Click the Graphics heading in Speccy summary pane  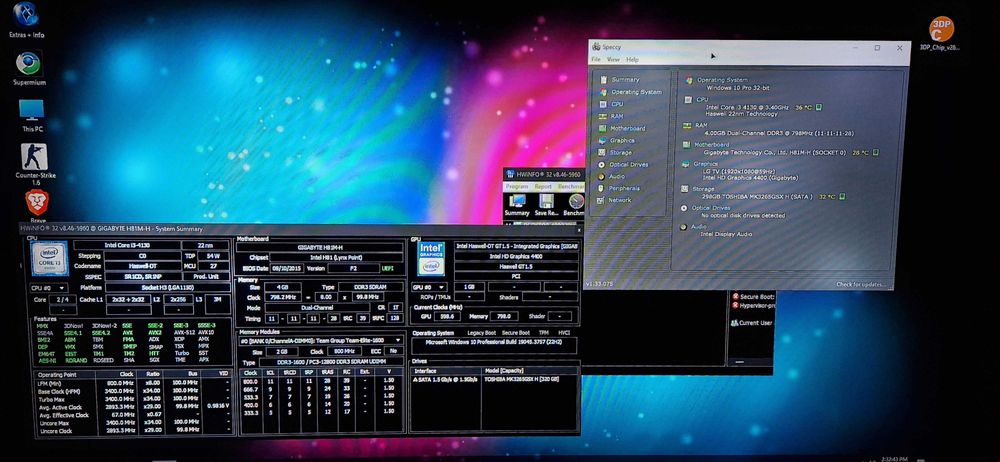(705, 164)
